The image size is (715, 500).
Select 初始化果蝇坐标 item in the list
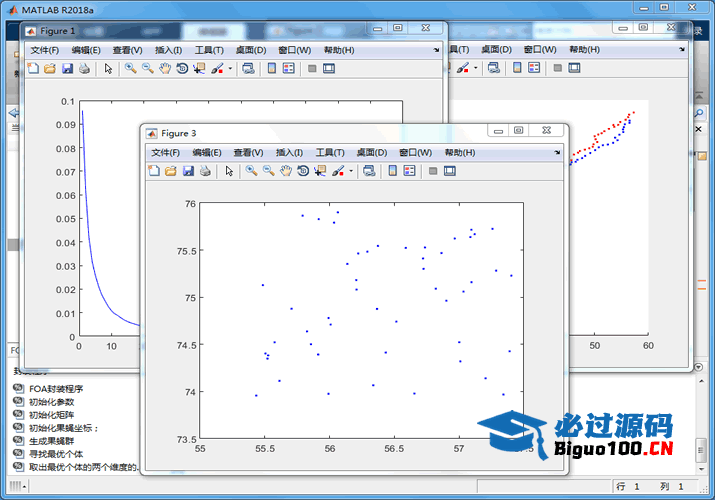click(x=61, y=428)
